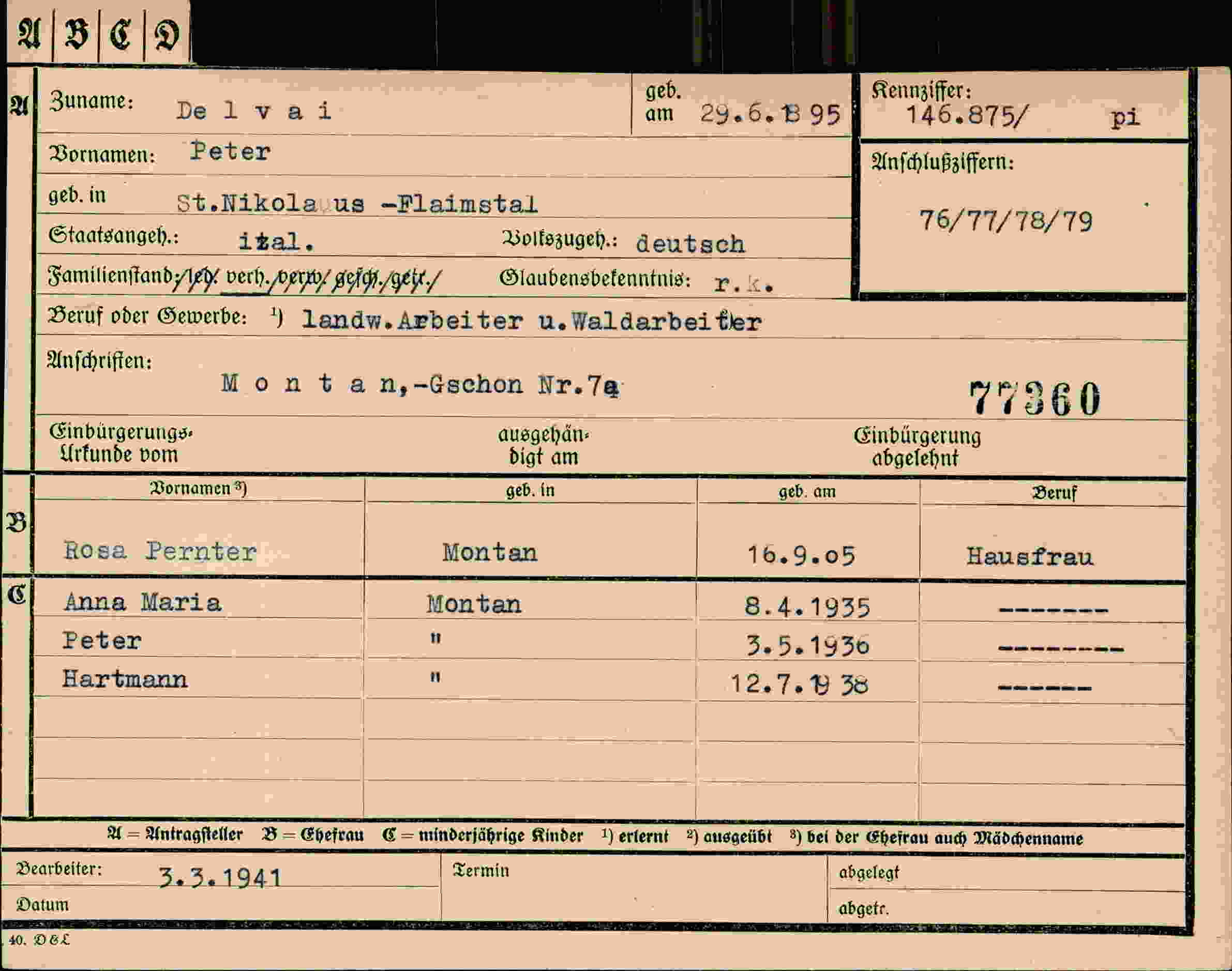Click 'Montan' birthplace in Anna Maria row
Screen dimensions: 1232x971
pyautogui.click(x=474, y=604)
